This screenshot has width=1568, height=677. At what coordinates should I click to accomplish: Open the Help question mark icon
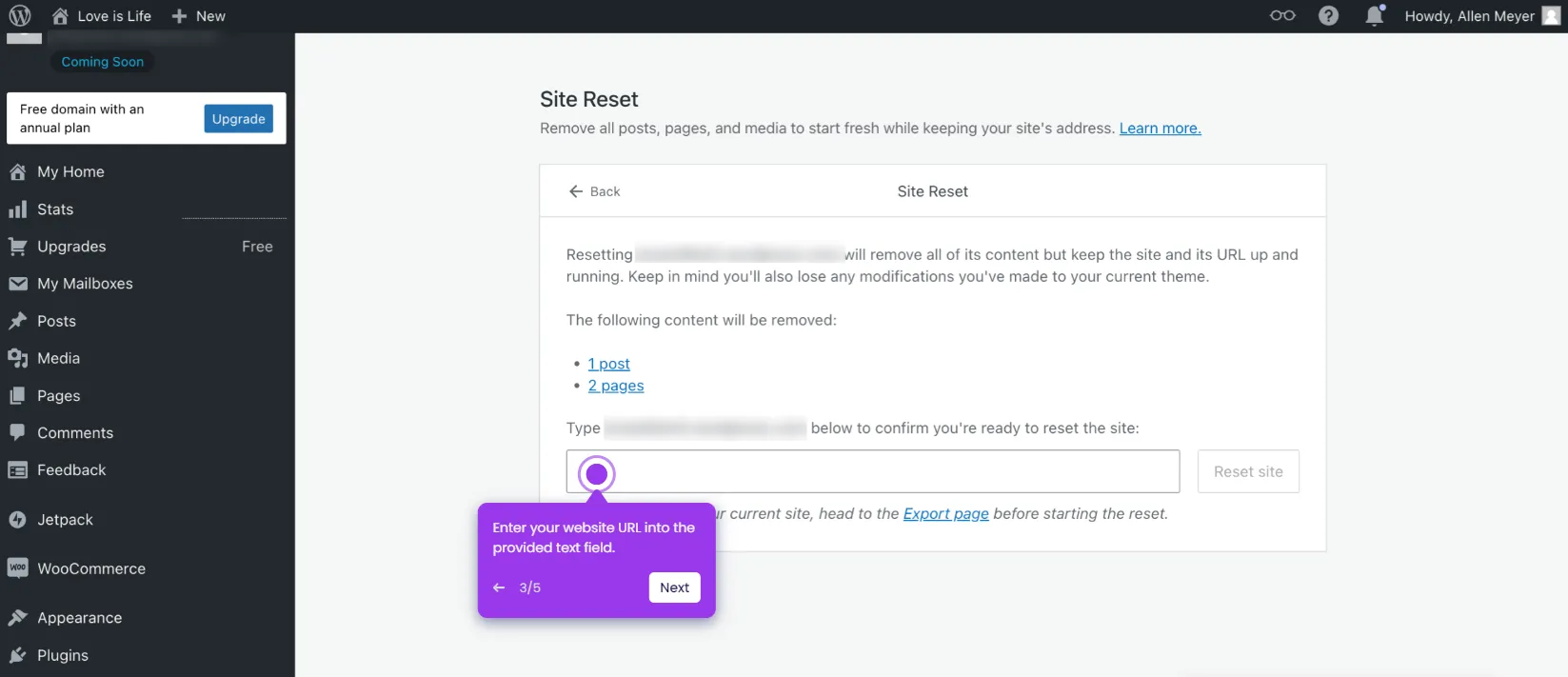coord(1328,16)
